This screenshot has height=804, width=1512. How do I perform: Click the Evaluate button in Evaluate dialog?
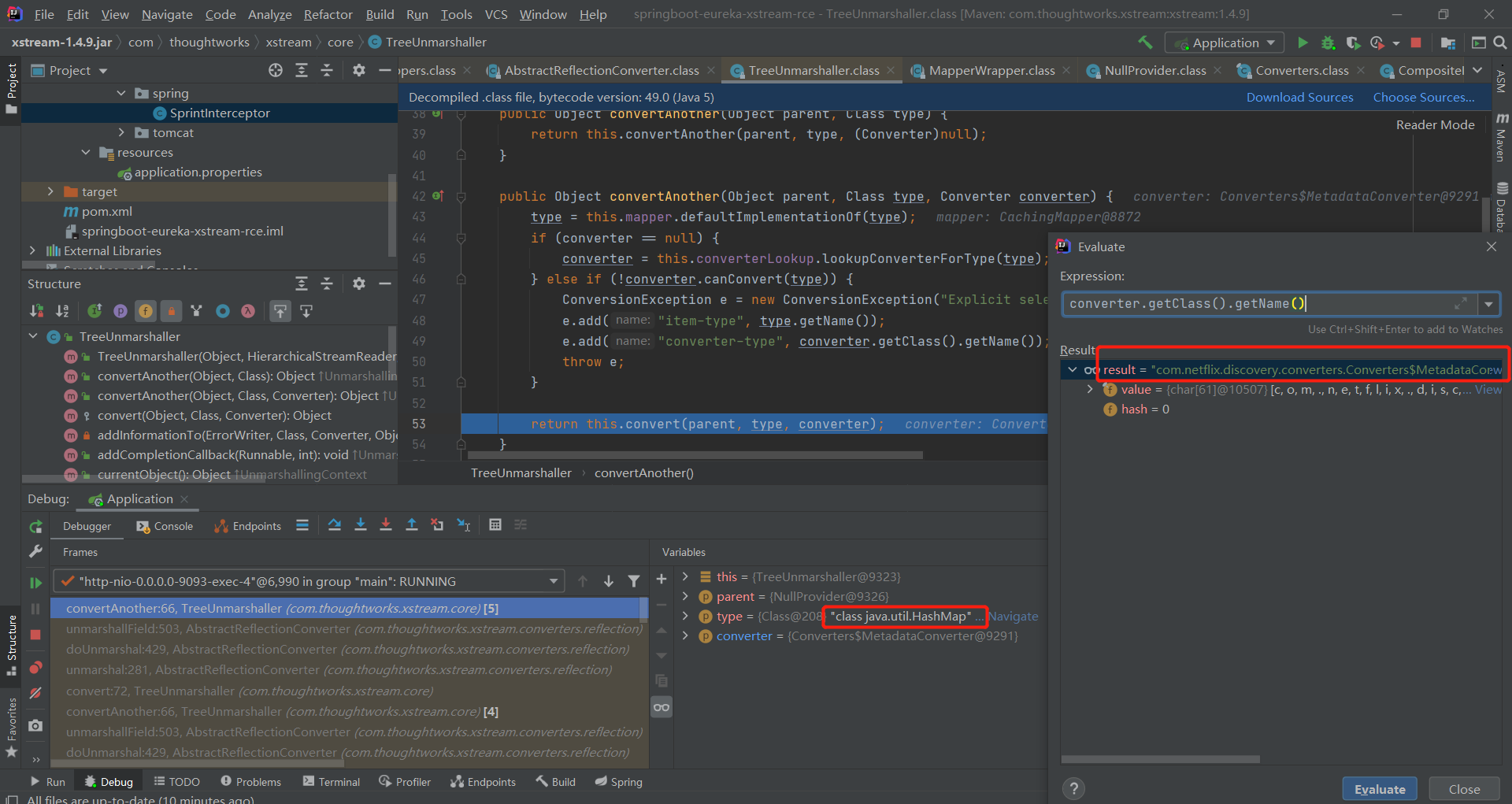[1379, 788]
